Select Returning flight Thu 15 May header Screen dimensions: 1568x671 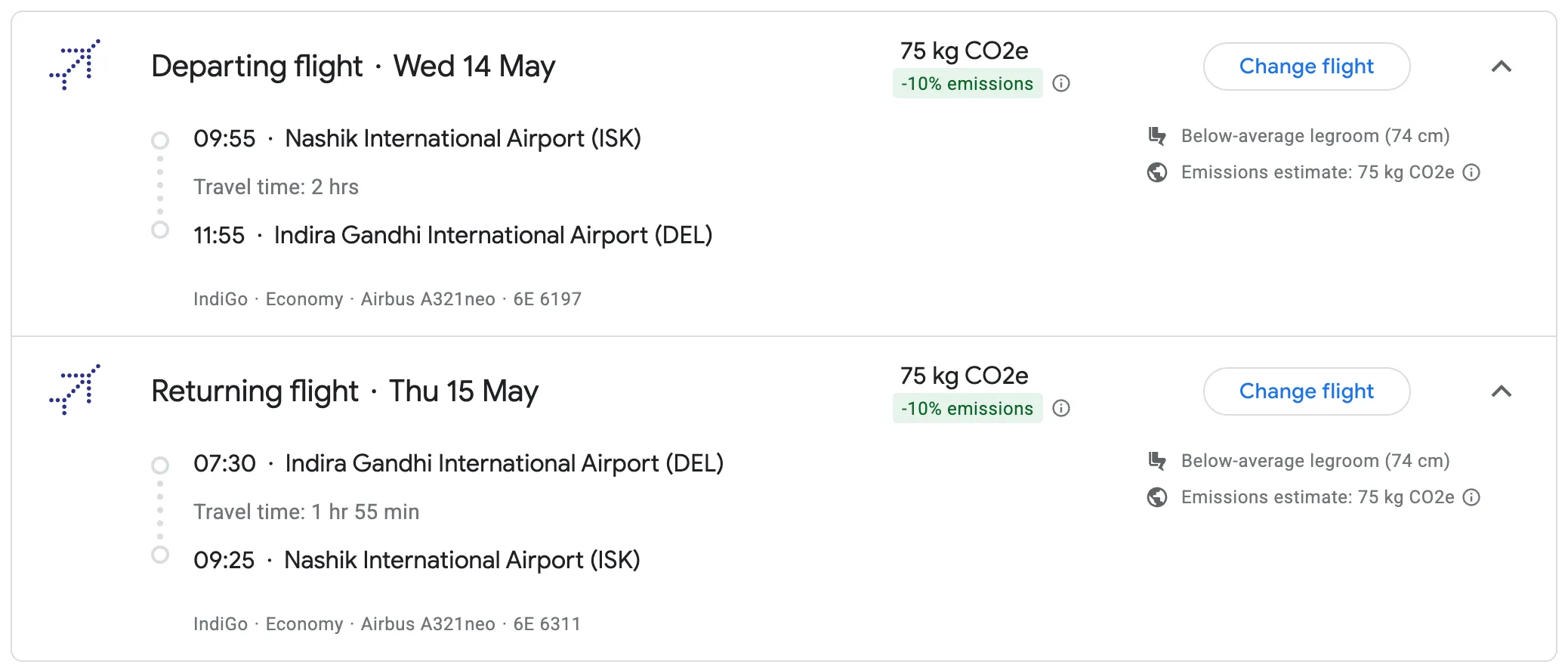[x=344, y=391]
